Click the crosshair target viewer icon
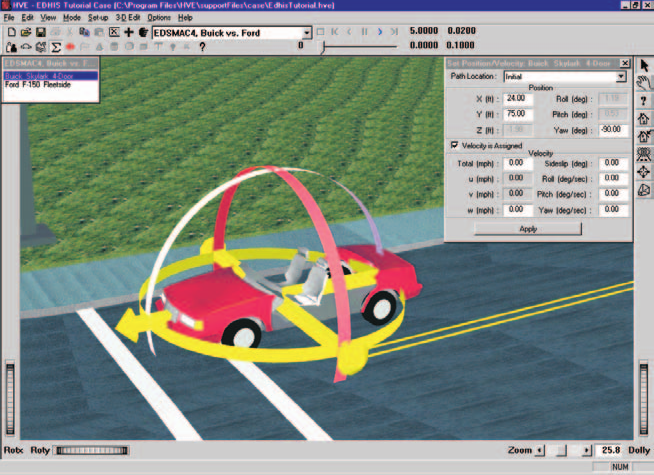The image size is (654, 475). tap(644, 172)
